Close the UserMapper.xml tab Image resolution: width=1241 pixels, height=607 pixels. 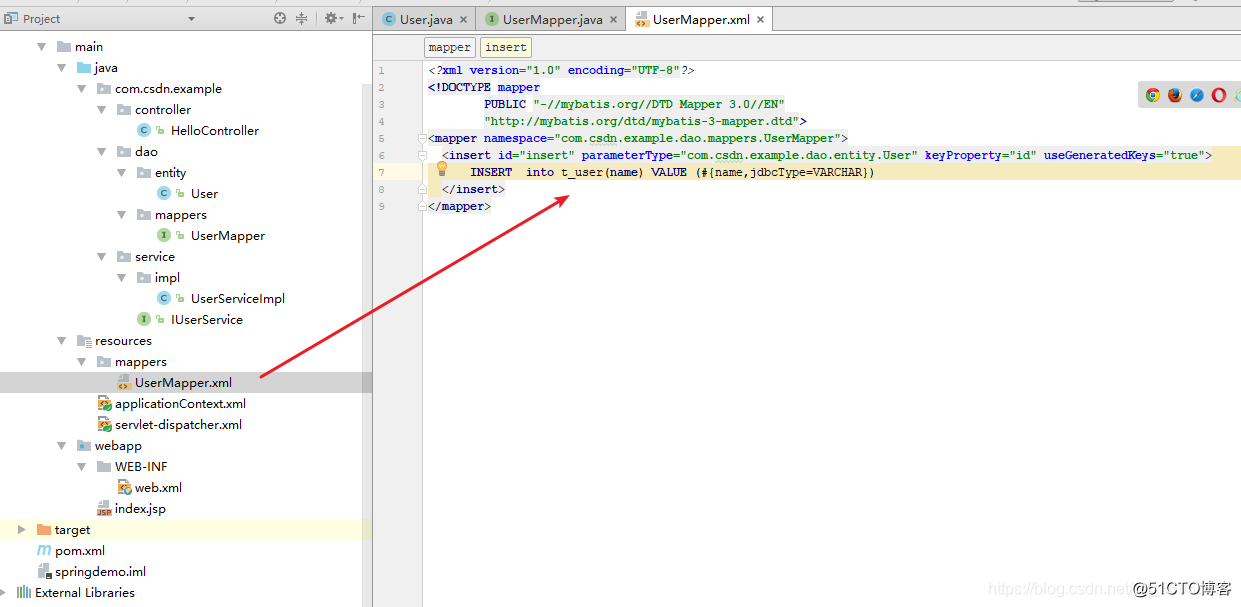click(761, 20)
